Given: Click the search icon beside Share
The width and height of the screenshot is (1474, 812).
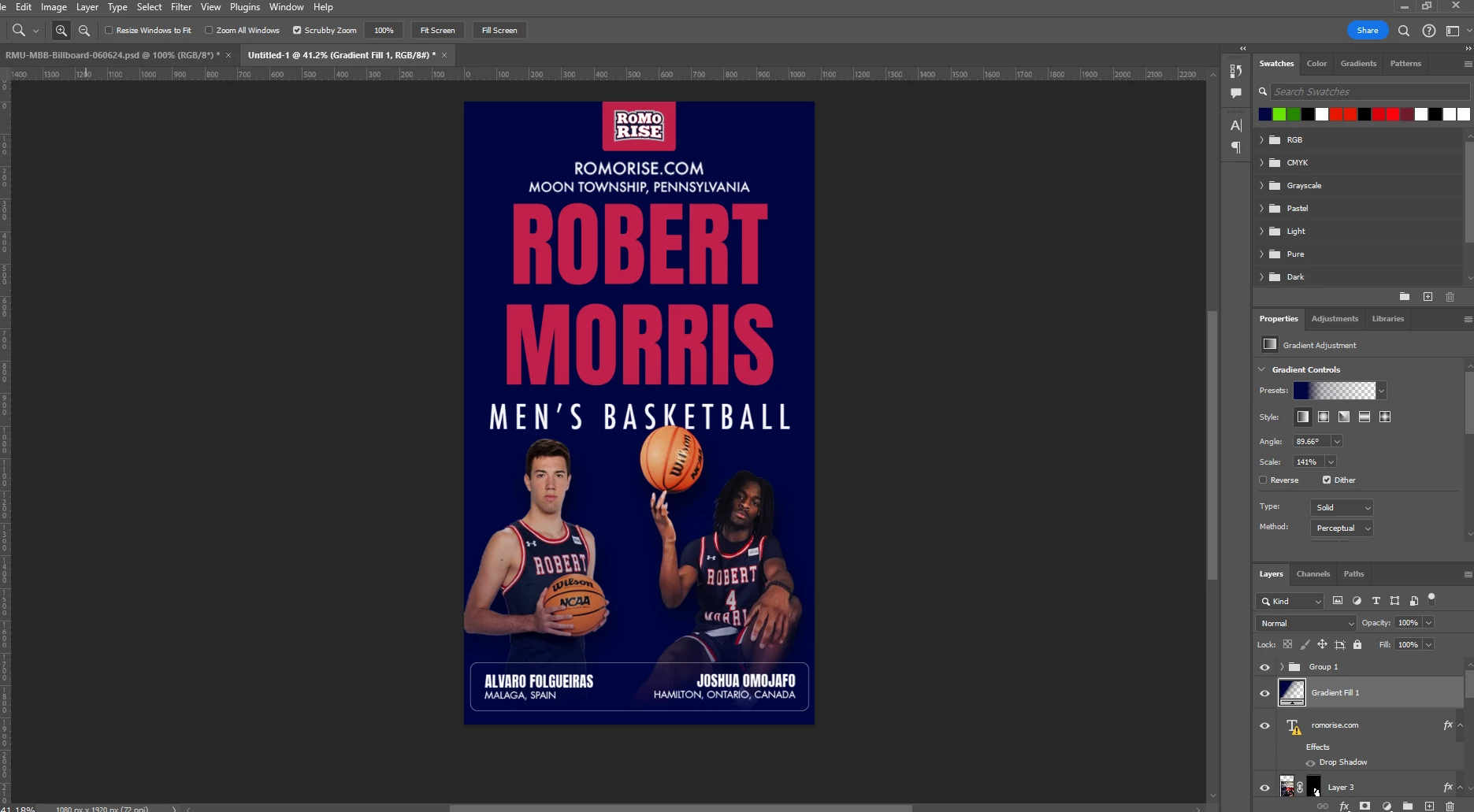Looking at the screenshot, I should [1404, 31].
